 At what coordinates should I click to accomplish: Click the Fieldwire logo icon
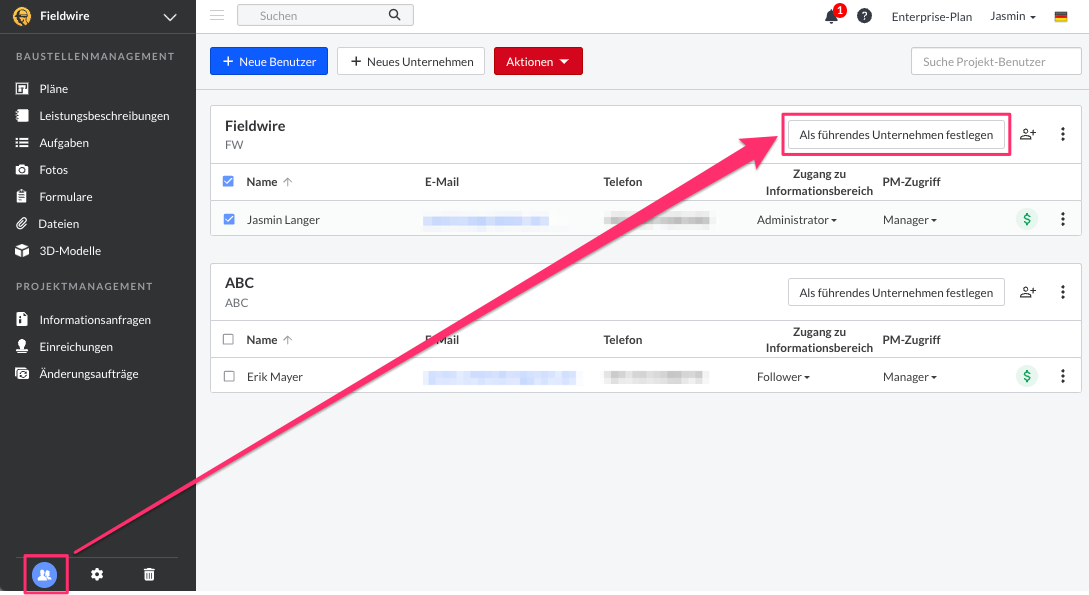click(22, 16)
